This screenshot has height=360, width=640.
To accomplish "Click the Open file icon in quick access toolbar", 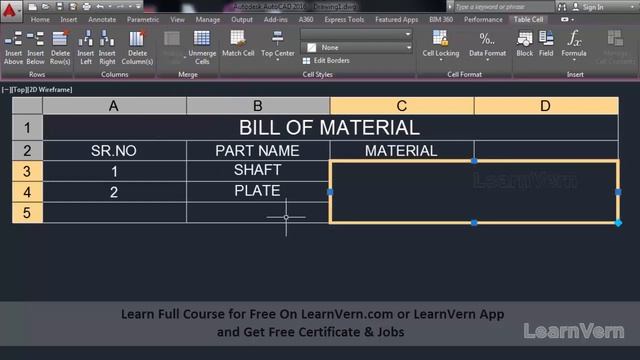I will click(x=46, y=7).
